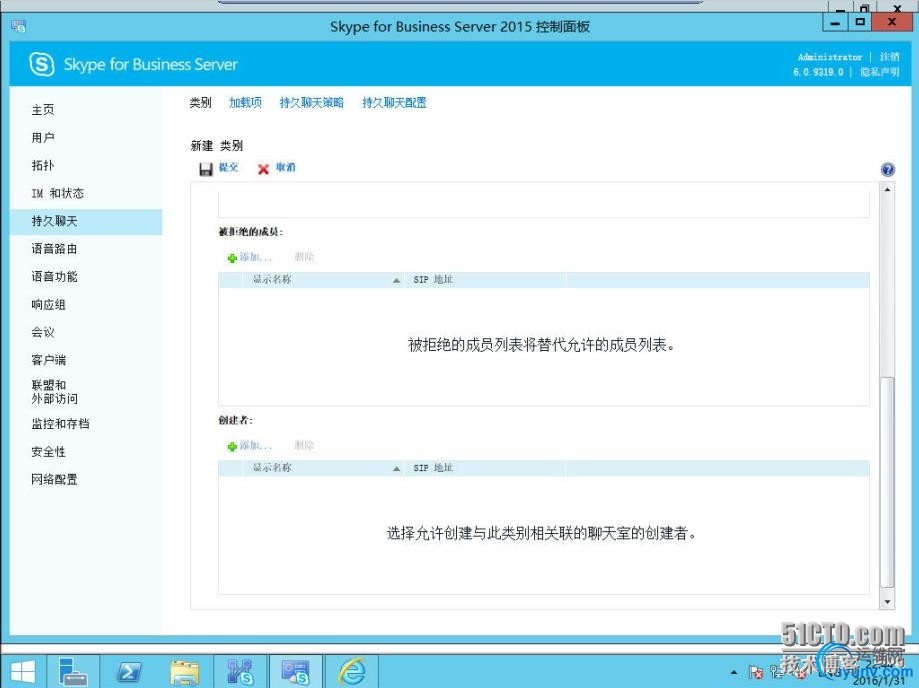919x688 pixels.
Task: Click 添加 under 被拒绝的成员
Action: click(x=250, y=257)
